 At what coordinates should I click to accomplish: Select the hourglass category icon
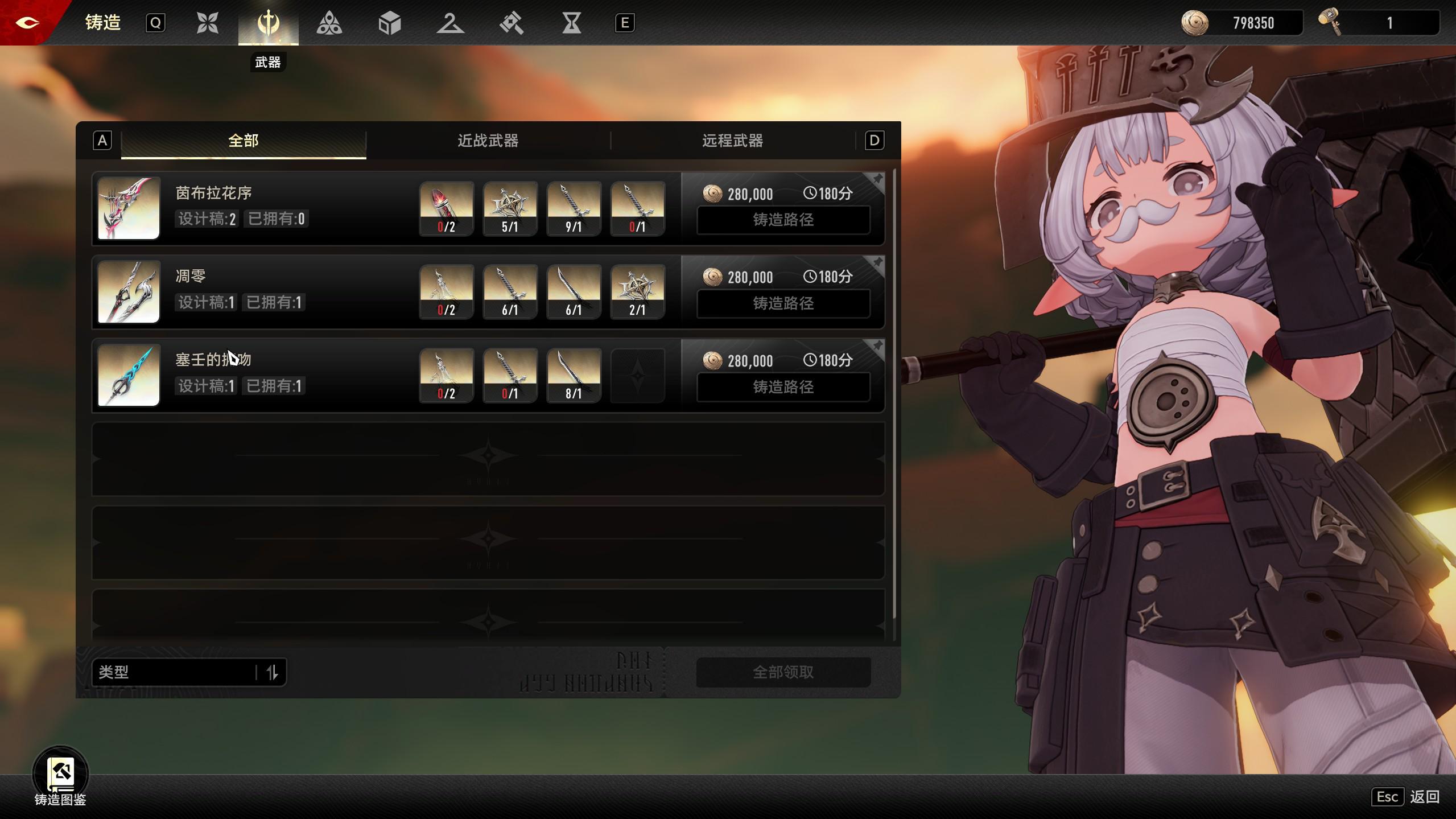point(571,23)
